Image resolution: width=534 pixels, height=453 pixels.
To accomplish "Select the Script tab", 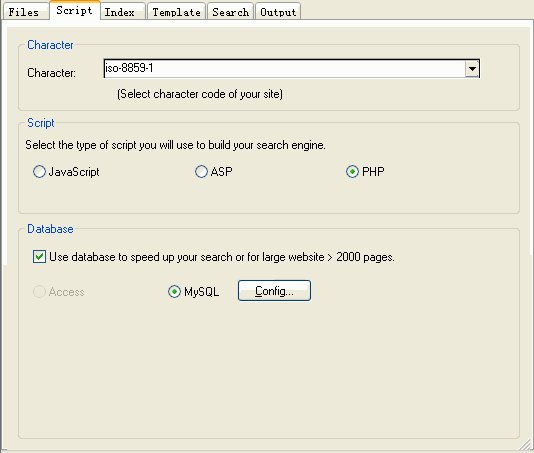I will coord(75,11).
